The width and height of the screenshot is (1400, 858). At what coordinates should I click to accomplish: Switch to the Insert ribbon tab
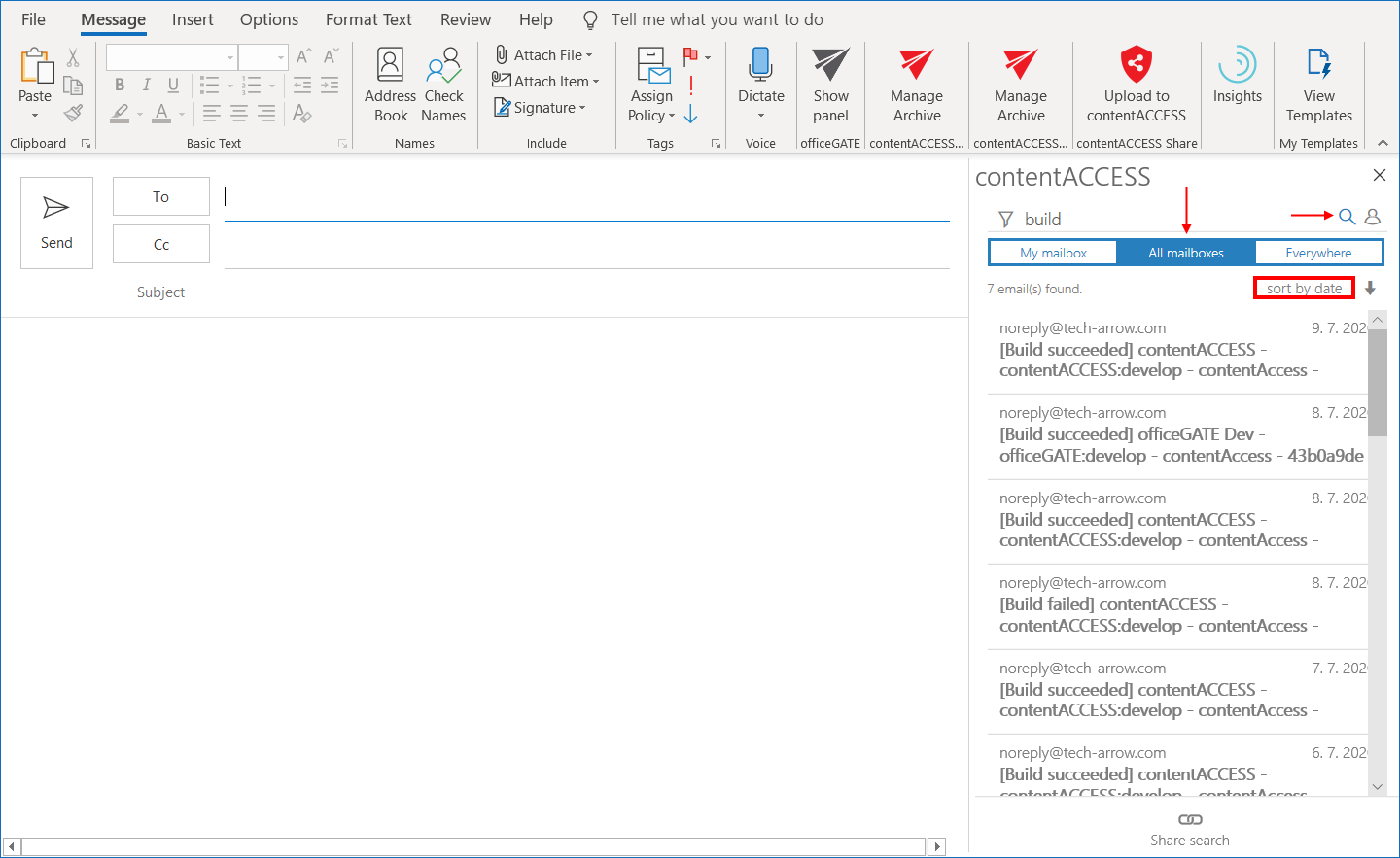[192, 19]
